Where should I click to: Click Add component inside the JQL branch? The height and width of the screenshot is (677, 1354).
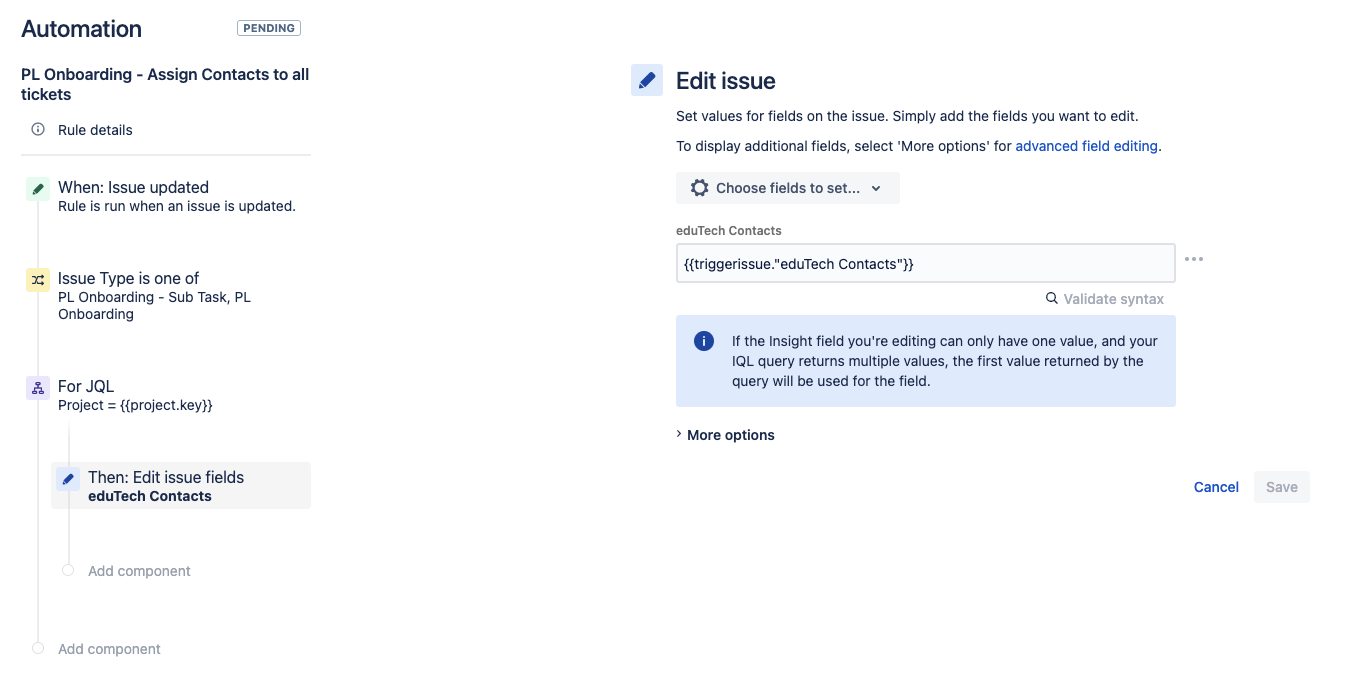(139, 571)
